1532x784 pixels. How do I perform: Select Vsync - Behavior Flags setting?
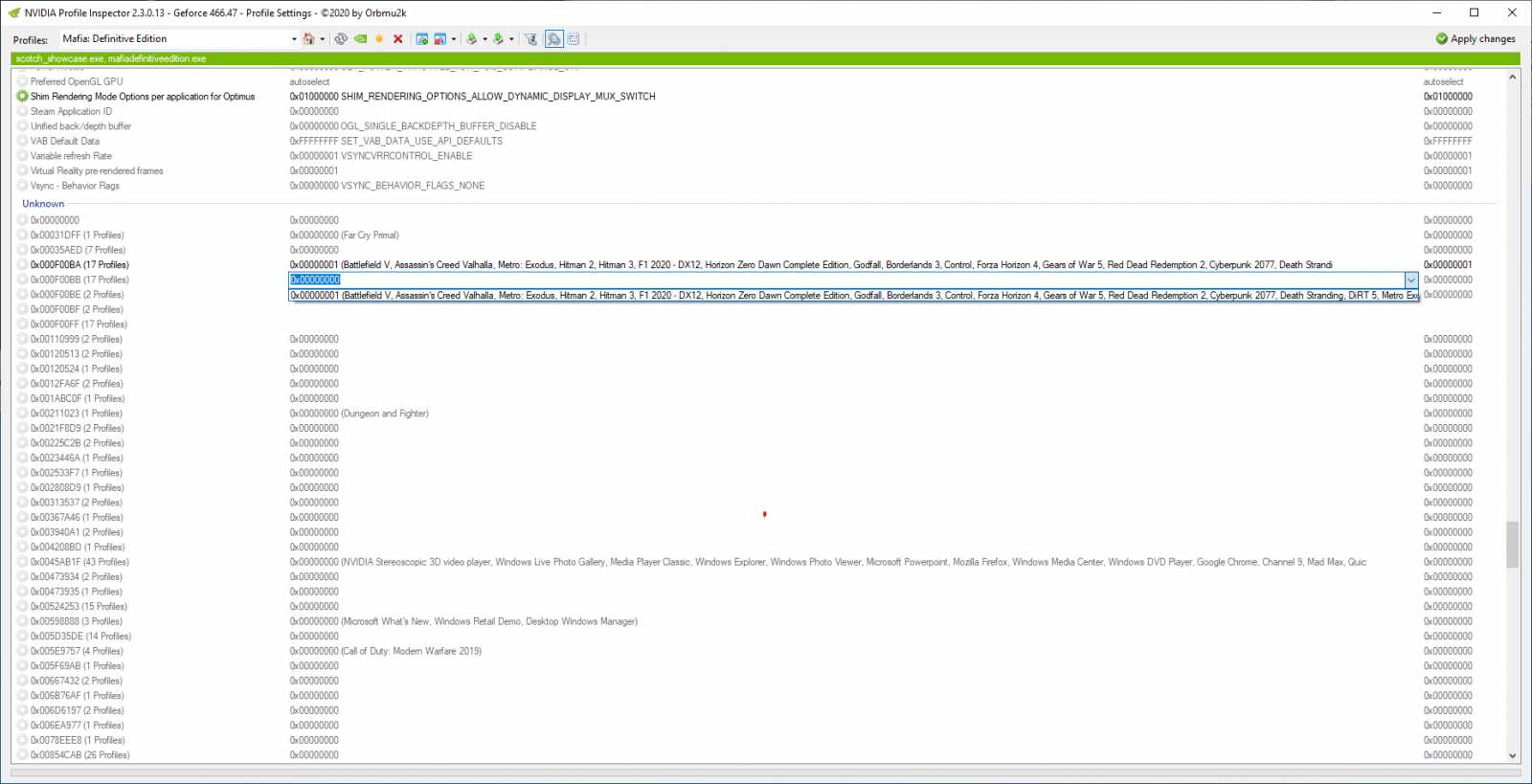75,186
